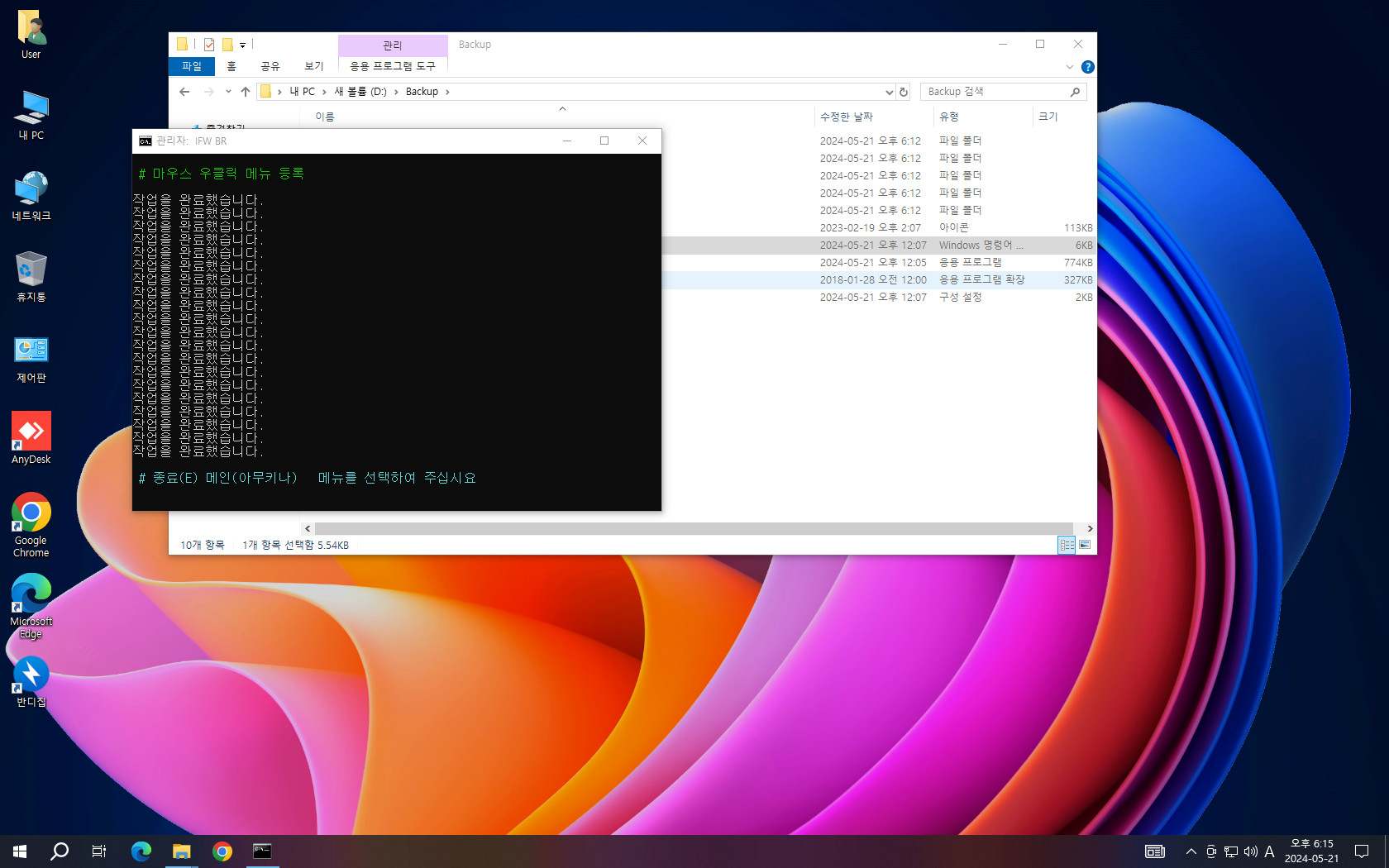Click volume speaker tray icon

(x=1250, y=851)
